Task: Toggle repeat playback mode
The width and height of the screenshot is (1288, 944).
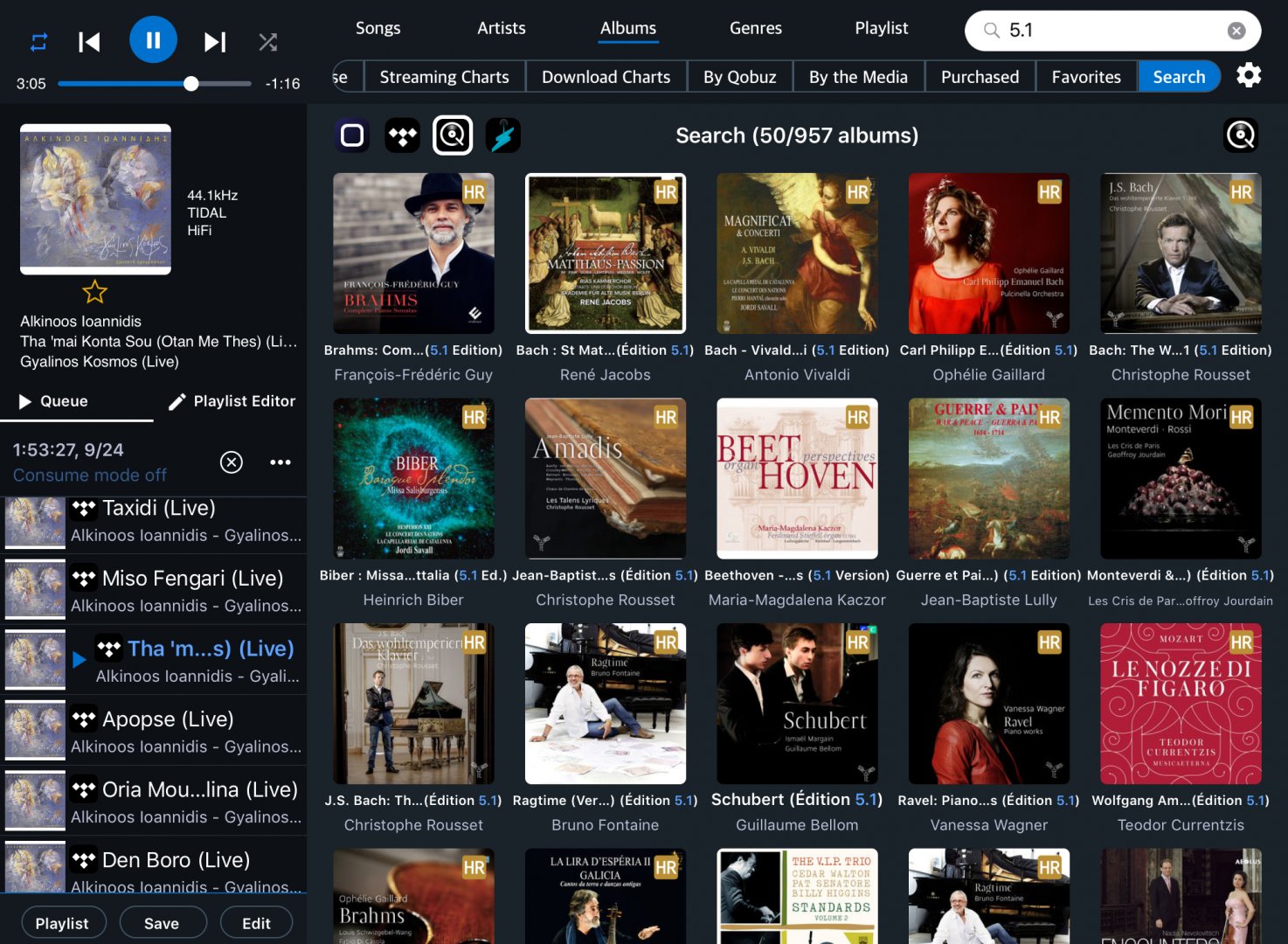Action: click(39, 41)
